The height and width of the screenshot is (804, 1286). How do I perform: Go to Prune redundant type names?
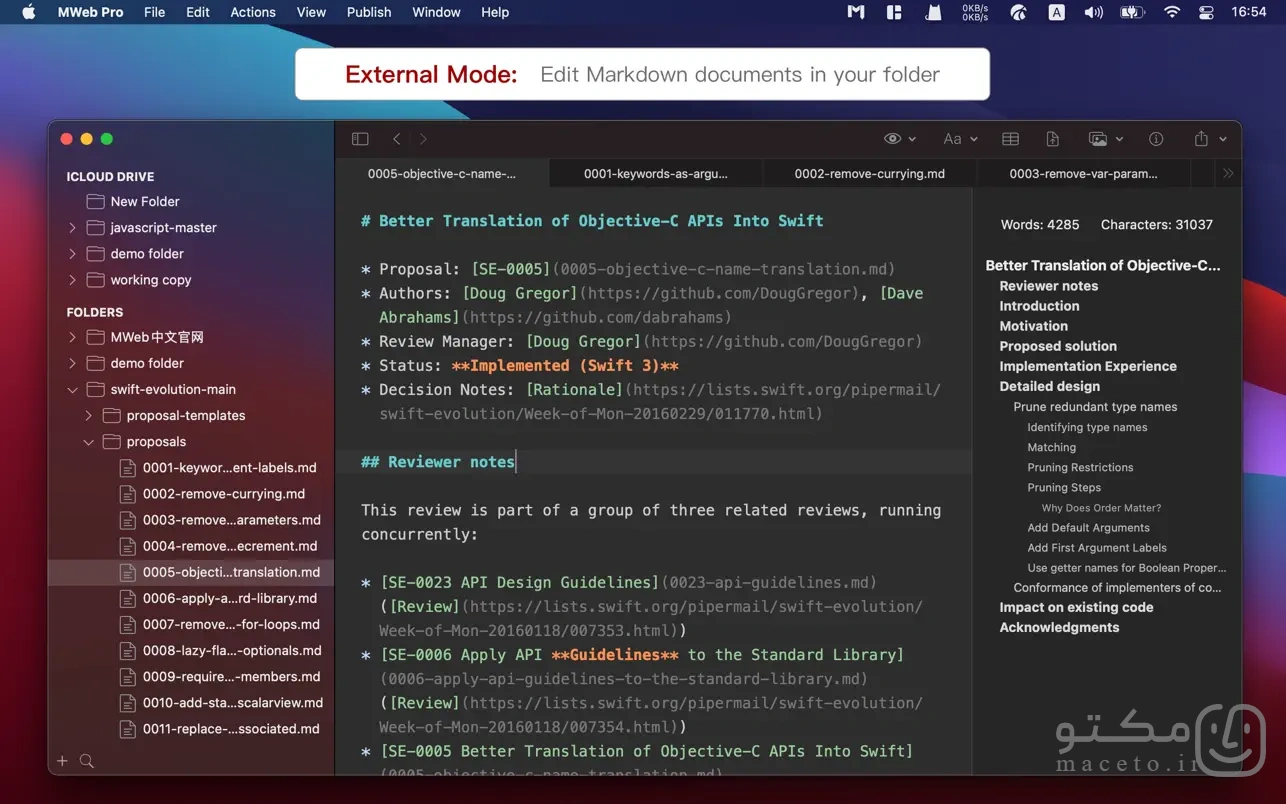point(1095,407)
